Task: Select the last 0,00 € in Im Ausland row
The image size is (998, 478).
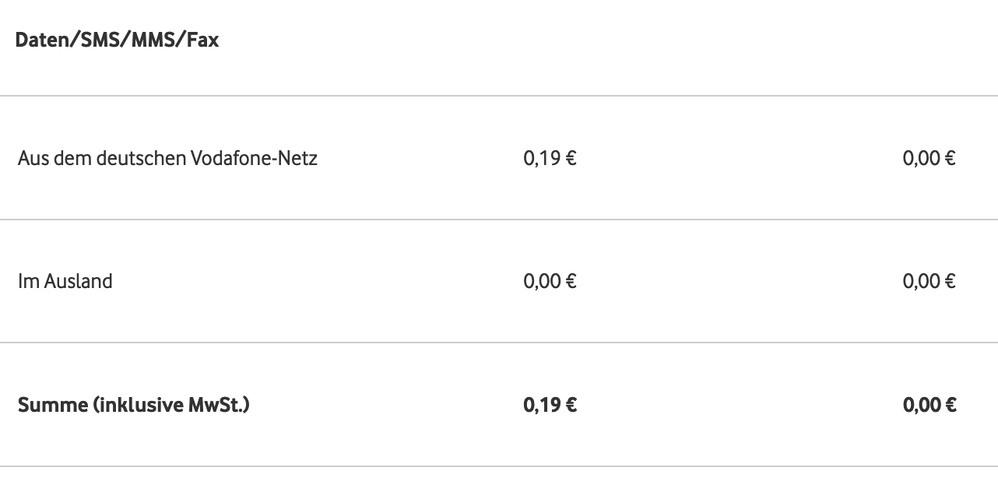Action: [929, 281]
